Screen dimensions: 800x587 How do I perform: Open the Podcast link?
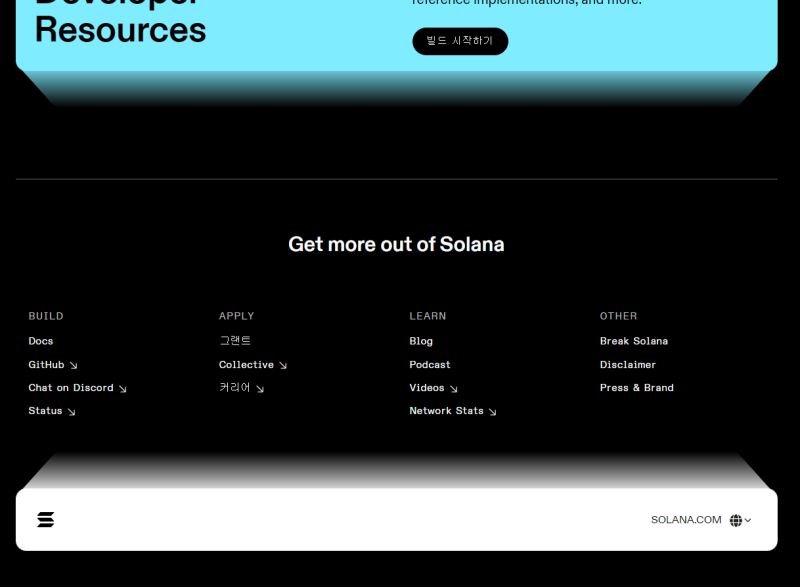(x=430, y=365)
